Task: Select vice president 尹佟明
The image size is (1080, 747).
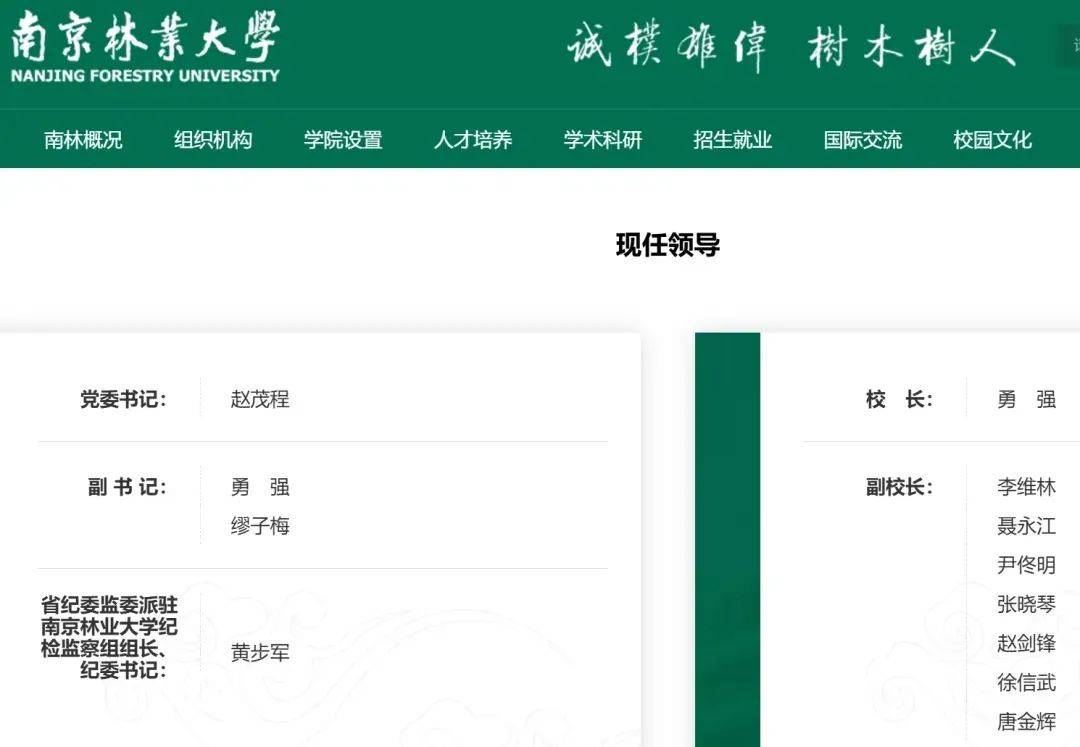Action: 1026,565
